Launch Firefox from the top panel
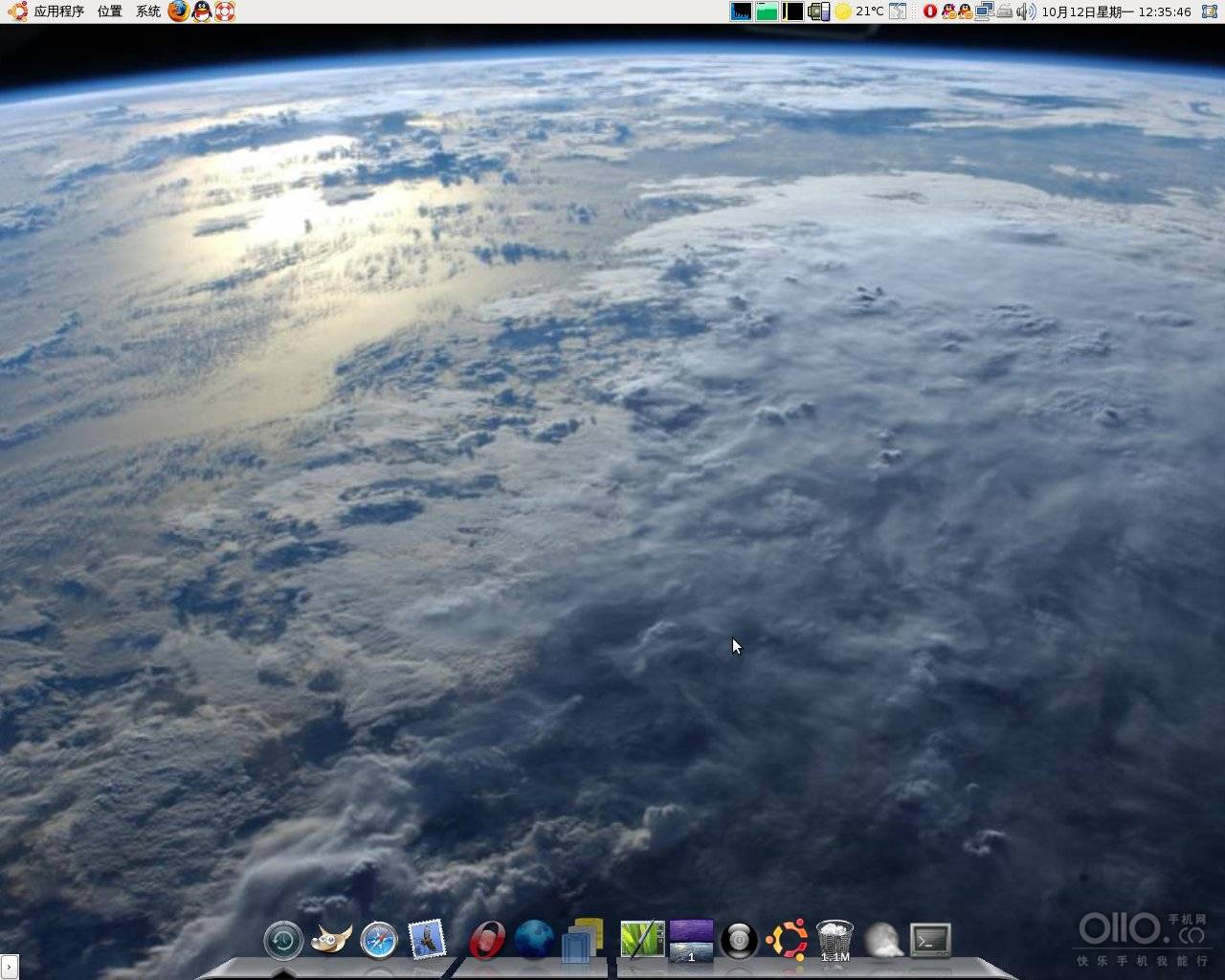The image size is (1225, 980). pyautogui.click(x=178, y=11)
